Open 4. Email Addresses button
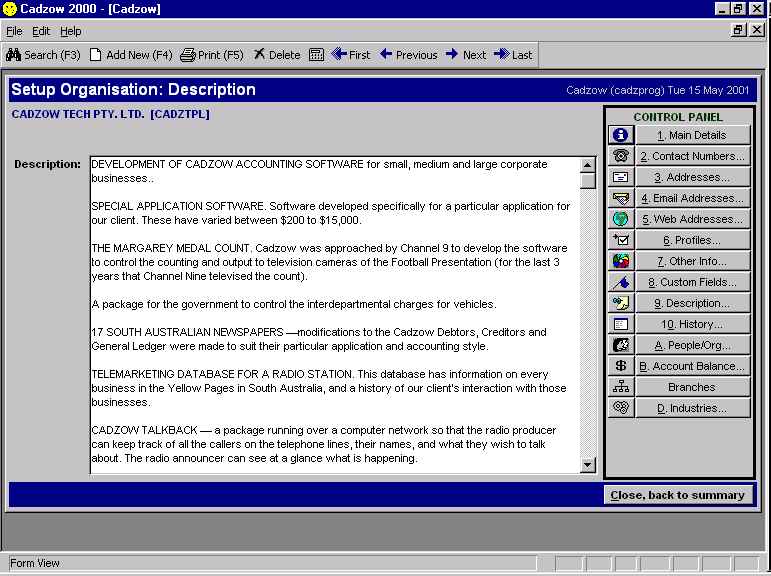 [x=692, y=198]
